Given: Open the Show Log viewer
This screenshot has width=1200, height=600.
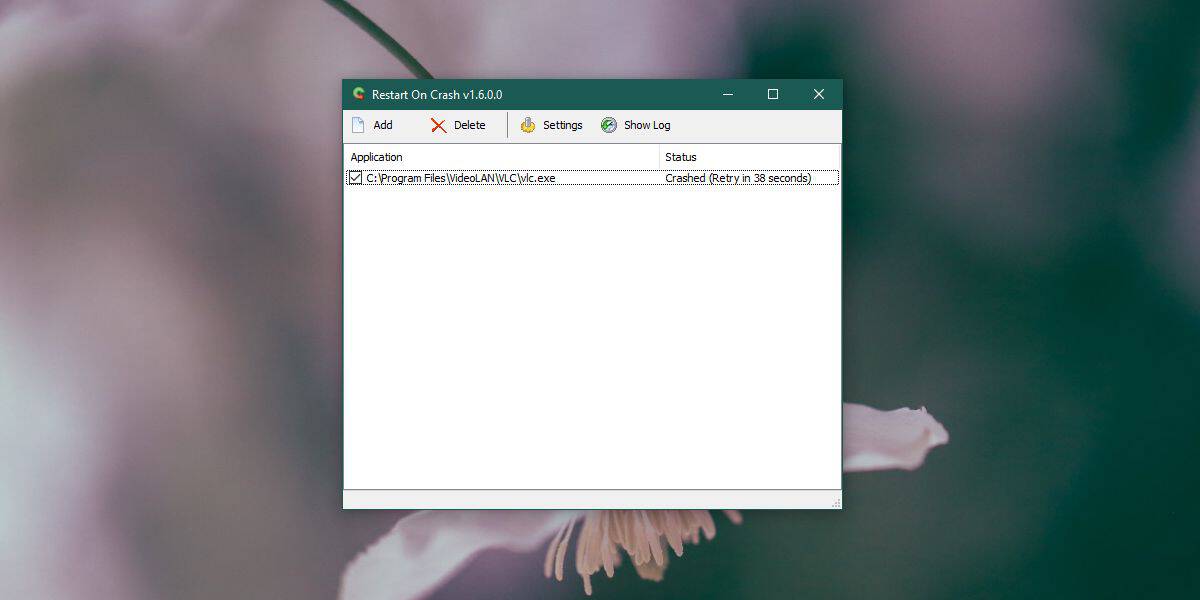Looking at the screenshot, I should click(x=635, y=125).
